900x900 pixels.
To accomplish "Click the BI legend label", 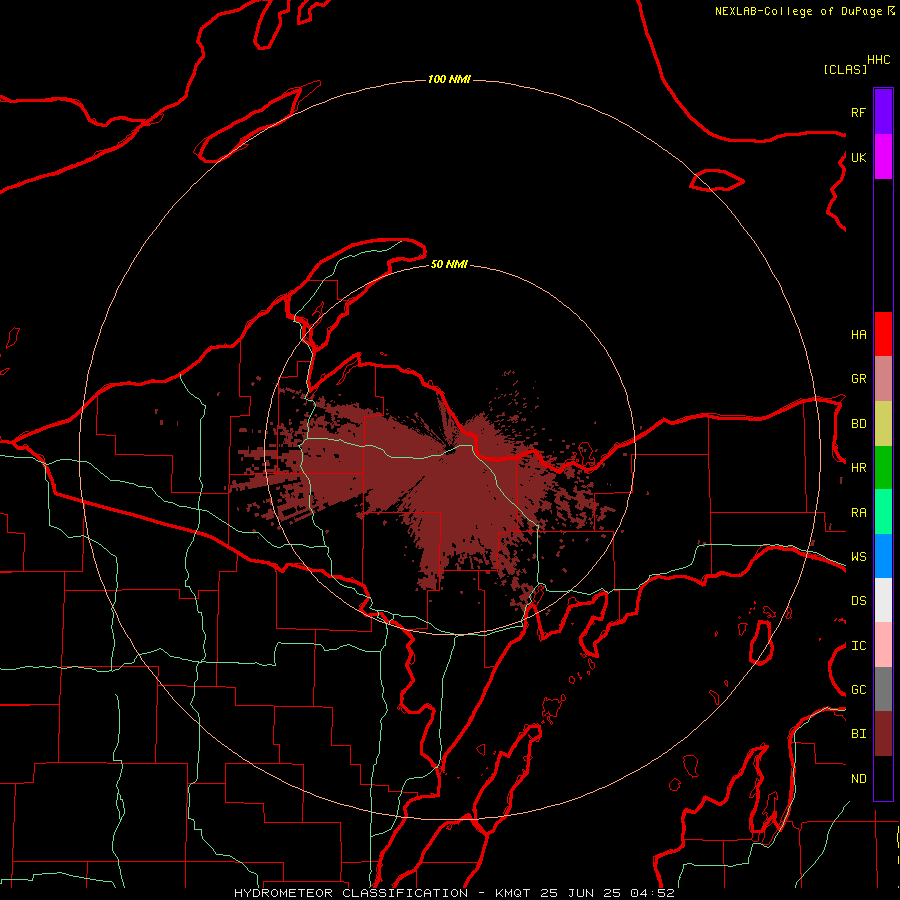I will click(858, 734).
